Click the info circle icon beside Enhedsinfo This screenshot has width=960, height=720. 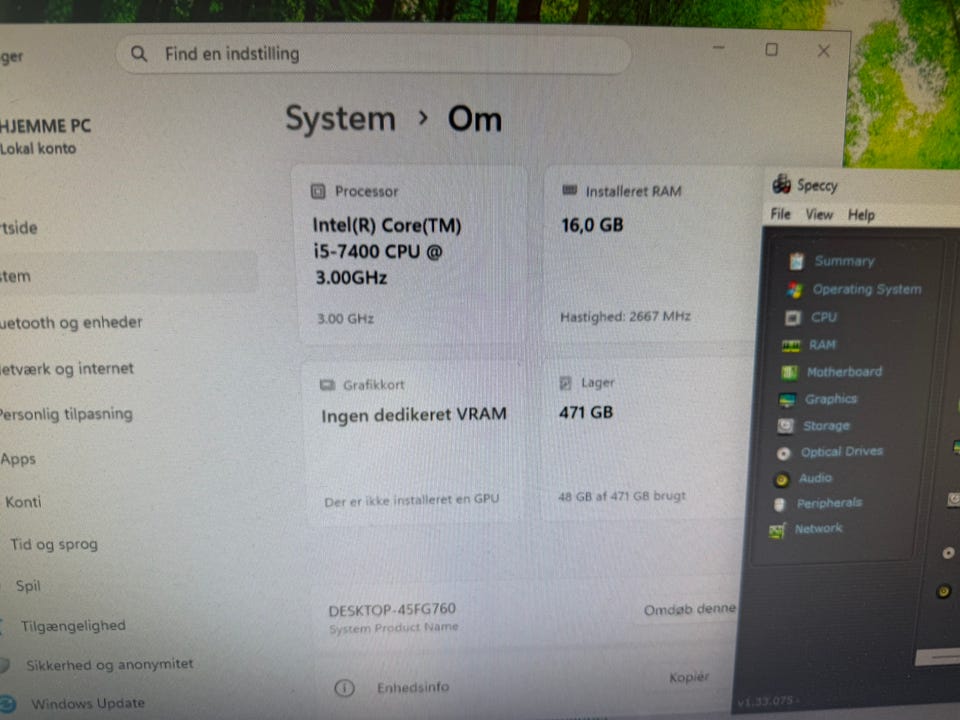344,688
